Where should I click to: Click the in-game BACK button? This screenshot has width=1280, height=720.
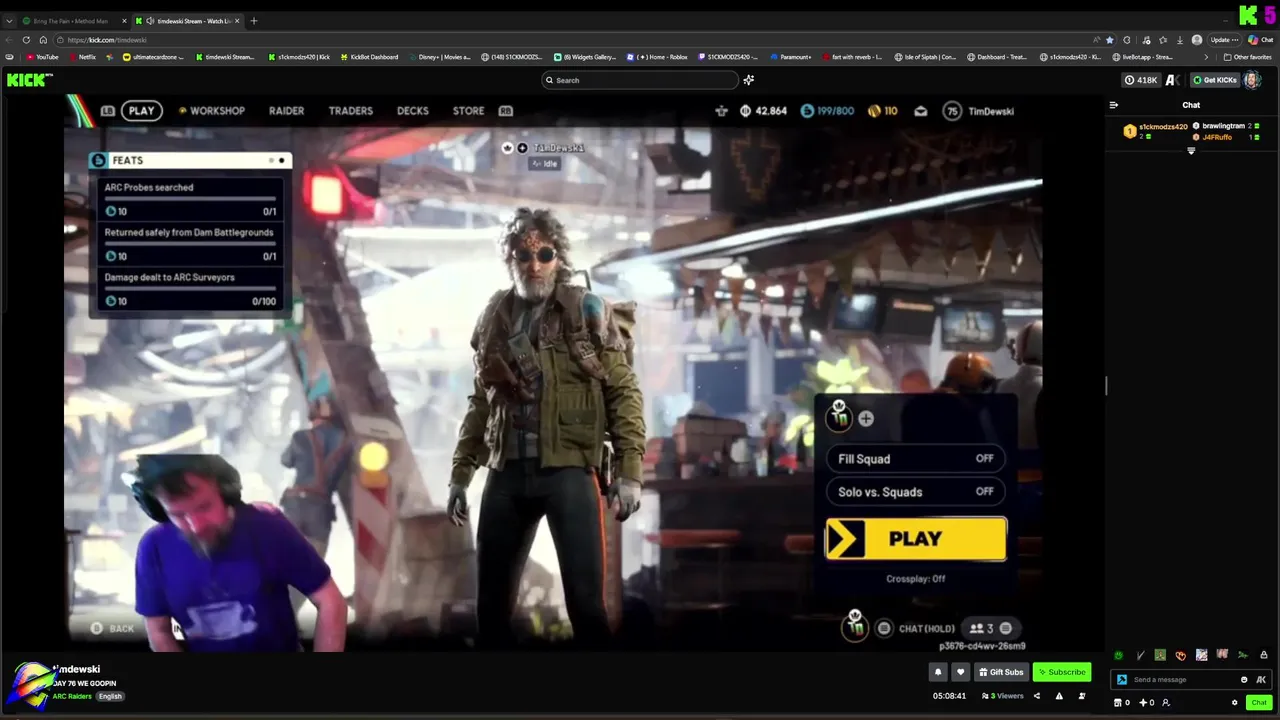[112, 628]
